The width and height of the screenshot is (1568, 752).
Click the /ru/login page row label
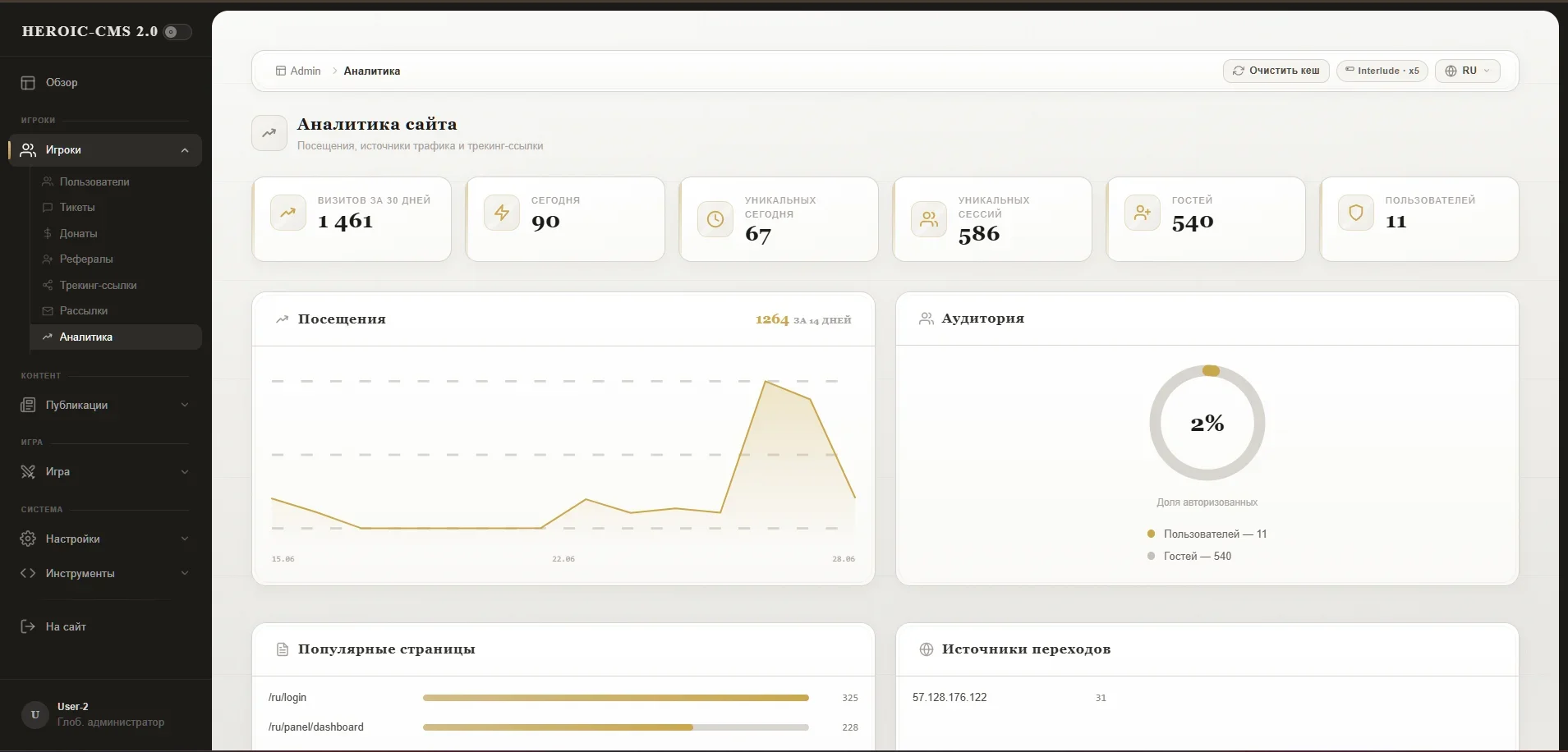[x=287, y=698]
